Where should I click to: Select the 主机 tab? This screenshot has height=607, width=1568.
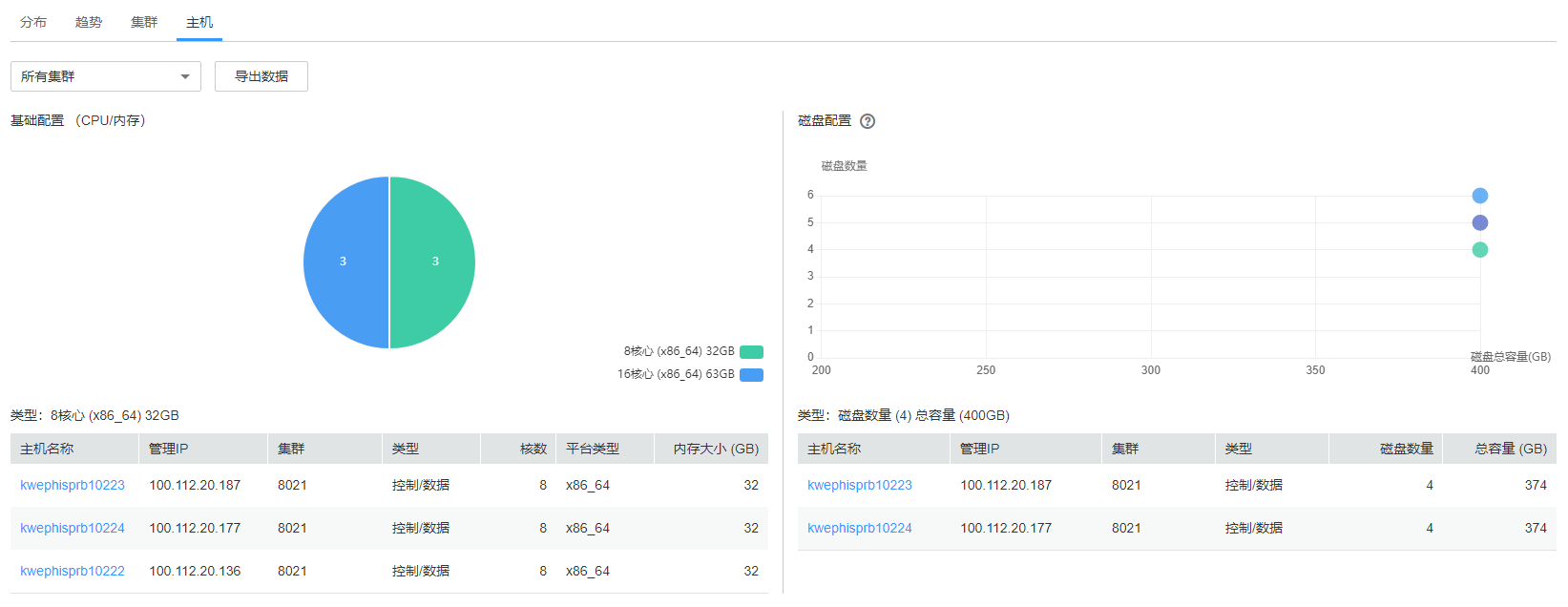(199, 22)
